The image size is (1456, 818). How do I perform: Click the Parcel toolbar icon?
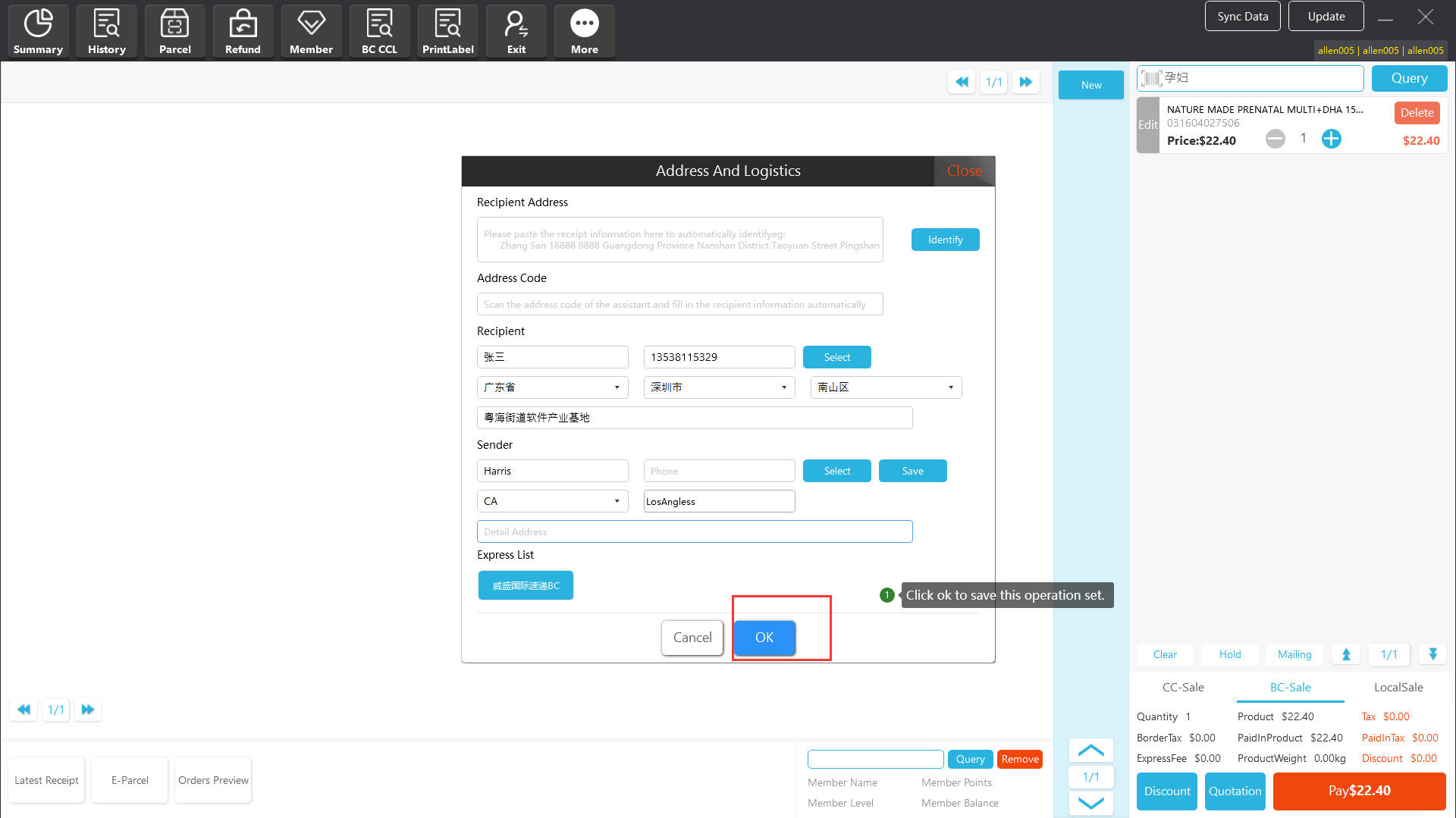174,32
